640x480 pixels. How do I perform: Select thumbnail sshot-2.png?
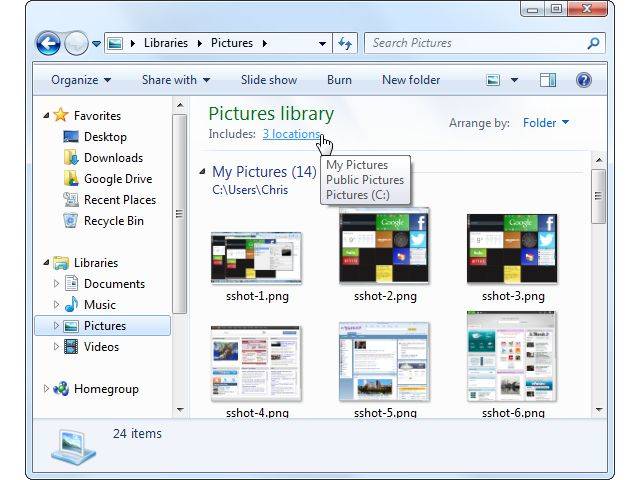[384, 246]
